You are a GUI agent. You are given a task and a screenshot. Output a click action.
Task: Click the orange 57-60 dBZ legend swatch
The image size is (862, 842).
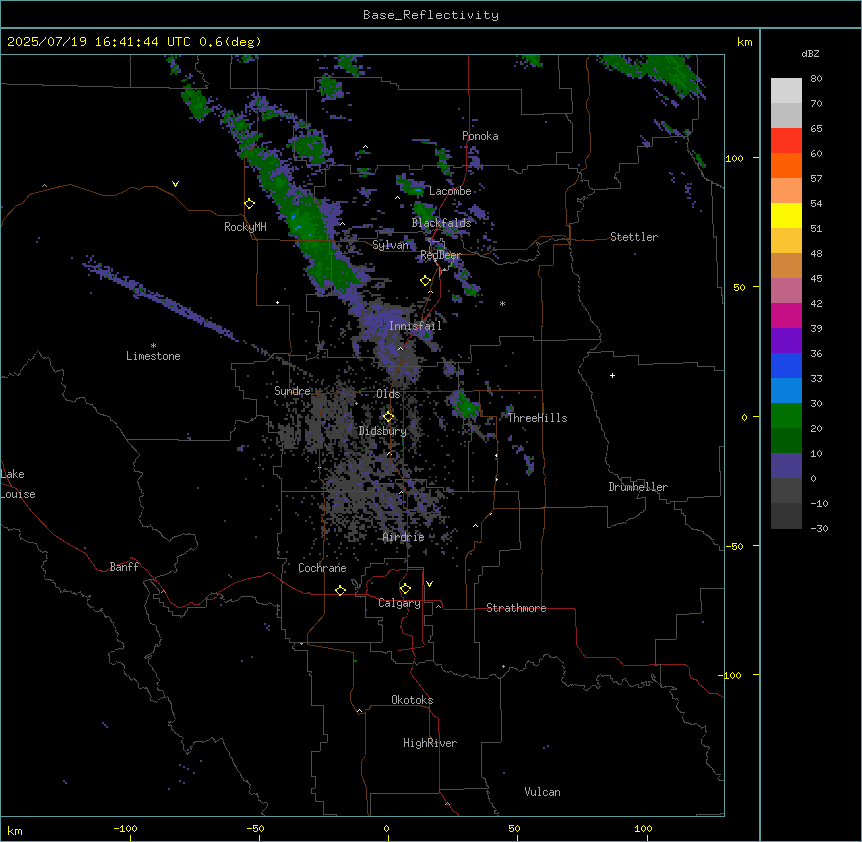[786, 165]
